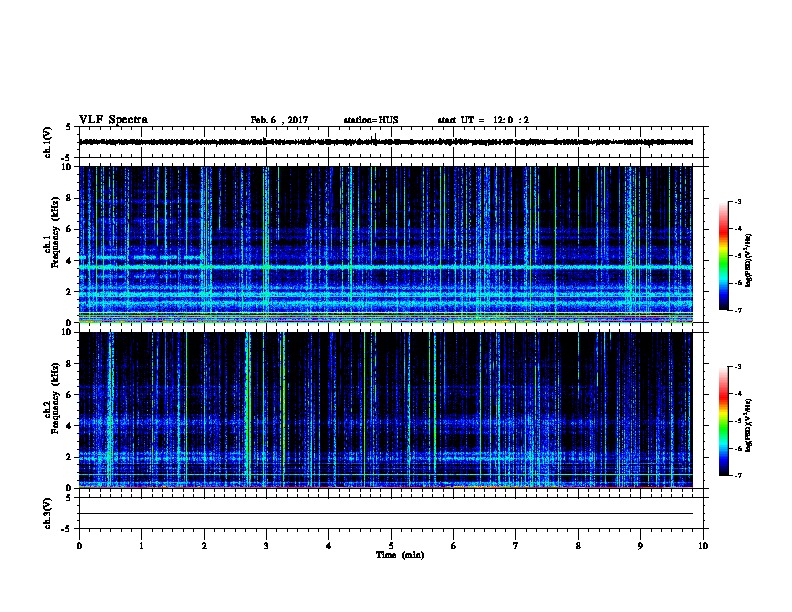This screenshot has height=612, width=792.
Task: Click the "8" kHz tick on ch.1 frequency axis
Action: [x=70, y=198]
